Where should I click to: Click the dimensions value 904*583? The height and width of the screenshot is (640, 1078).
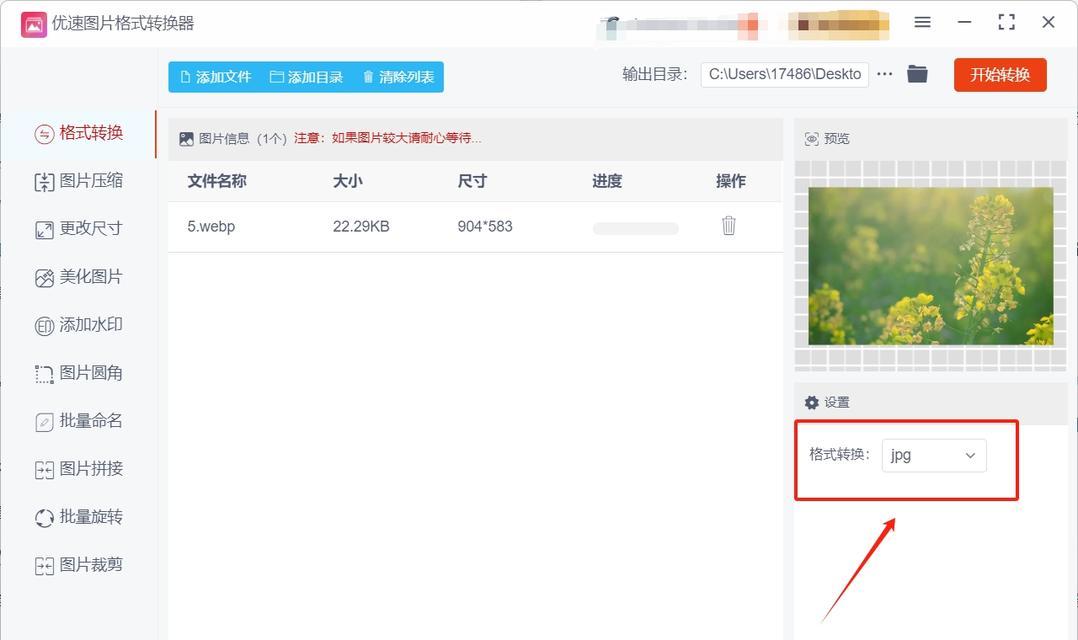click(x=485, y=226)
